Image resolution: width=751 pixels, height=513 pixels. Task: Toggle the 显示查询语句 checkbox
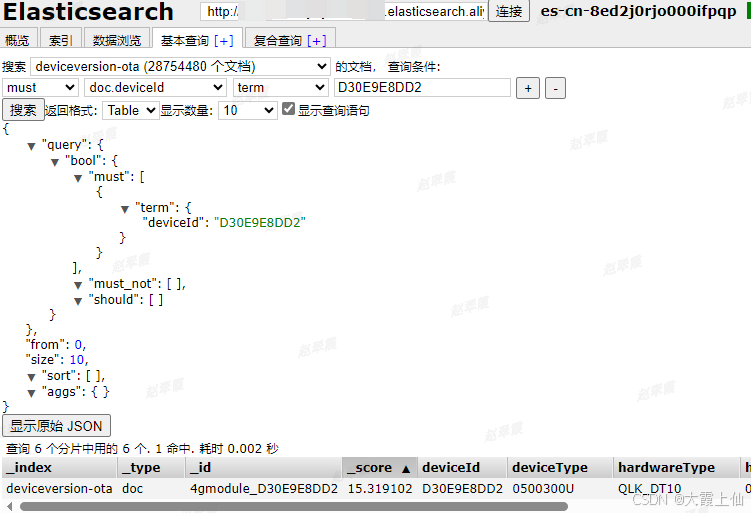288,109
